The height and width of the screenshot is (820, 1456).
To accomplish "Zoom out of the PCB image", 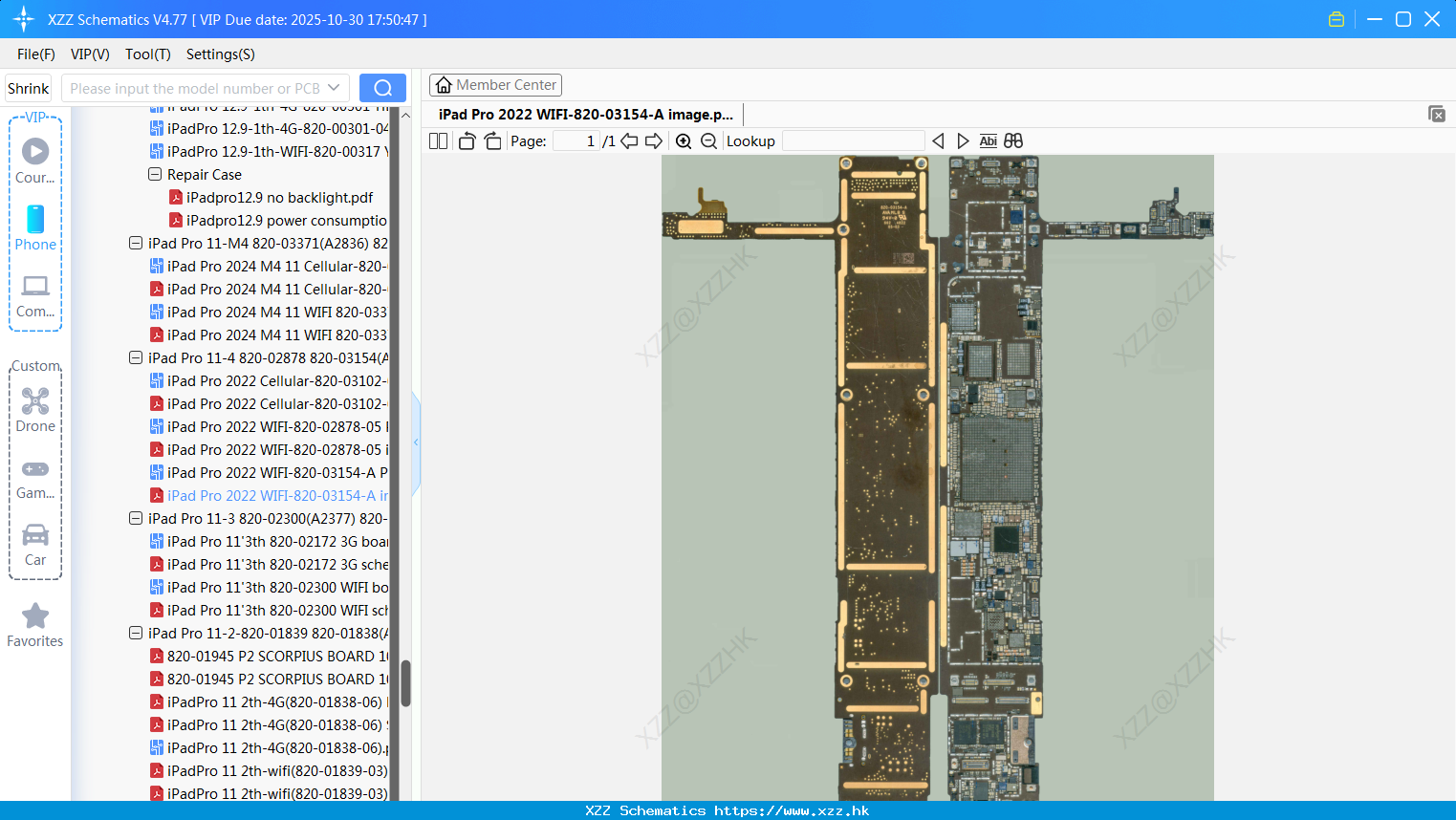I will pos(708,140).
